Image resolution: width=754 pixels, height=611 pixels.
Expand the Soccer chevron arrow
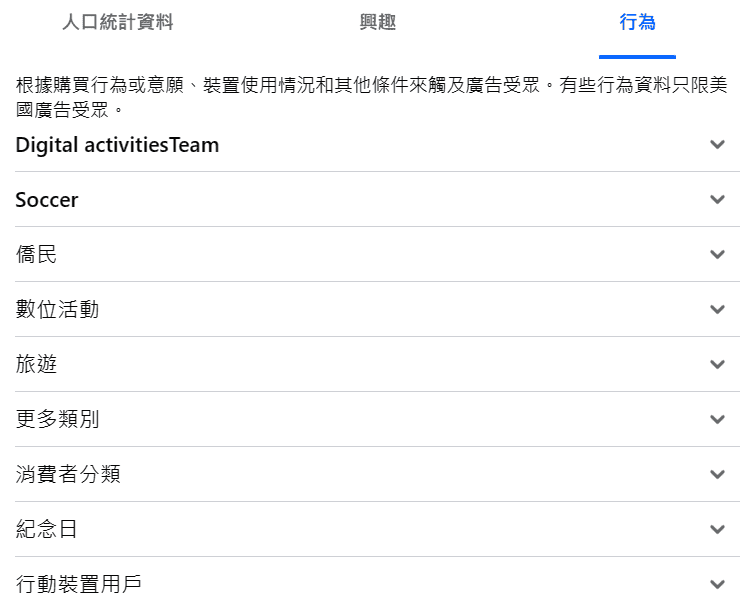coord(717,199)
